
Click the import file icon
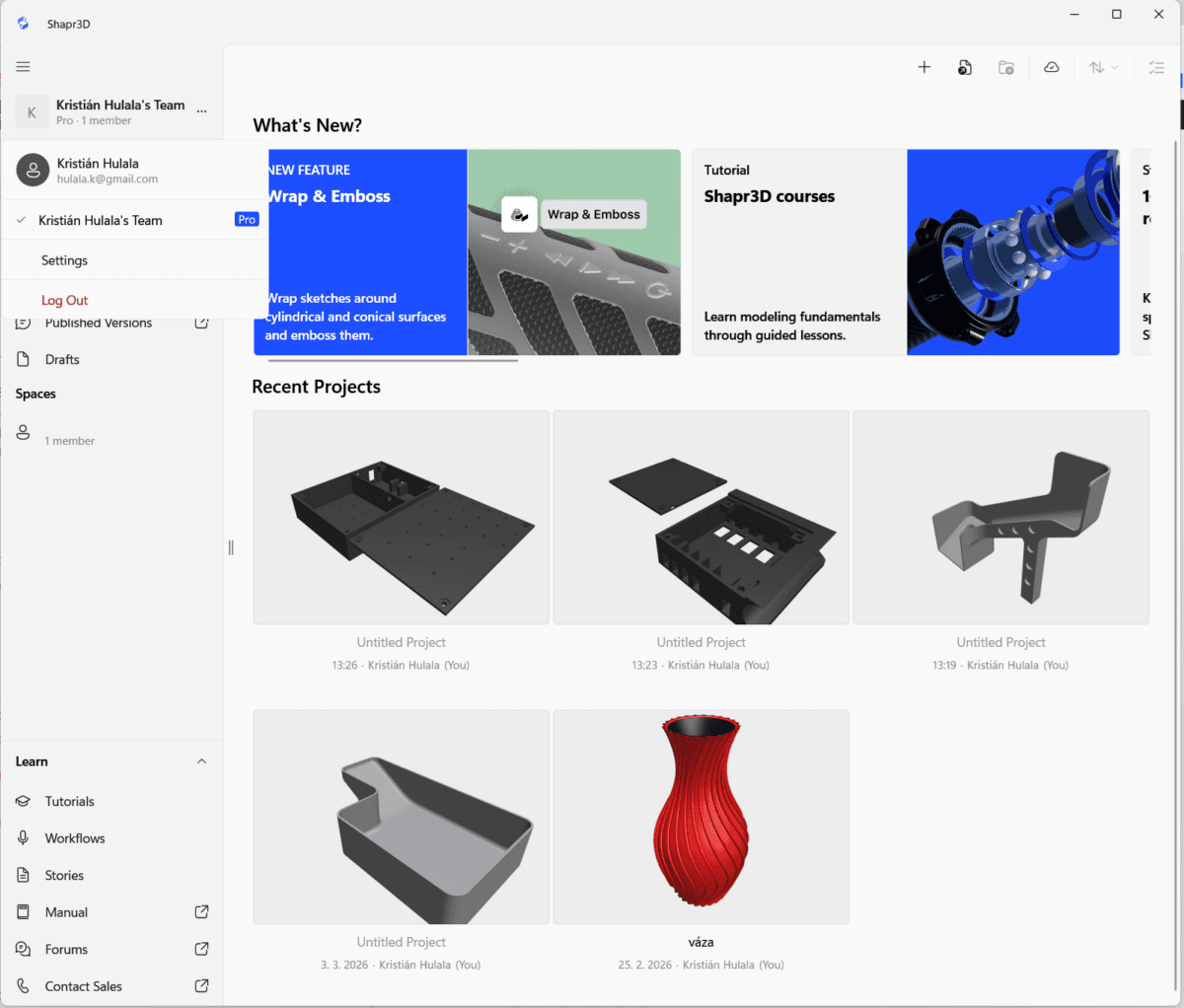coord(965,67)
